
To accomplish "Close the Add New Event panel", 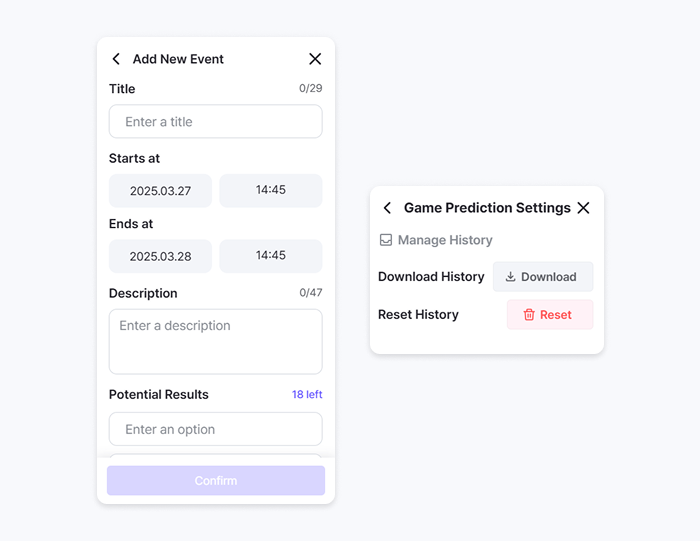I will (x=315, y=59).
